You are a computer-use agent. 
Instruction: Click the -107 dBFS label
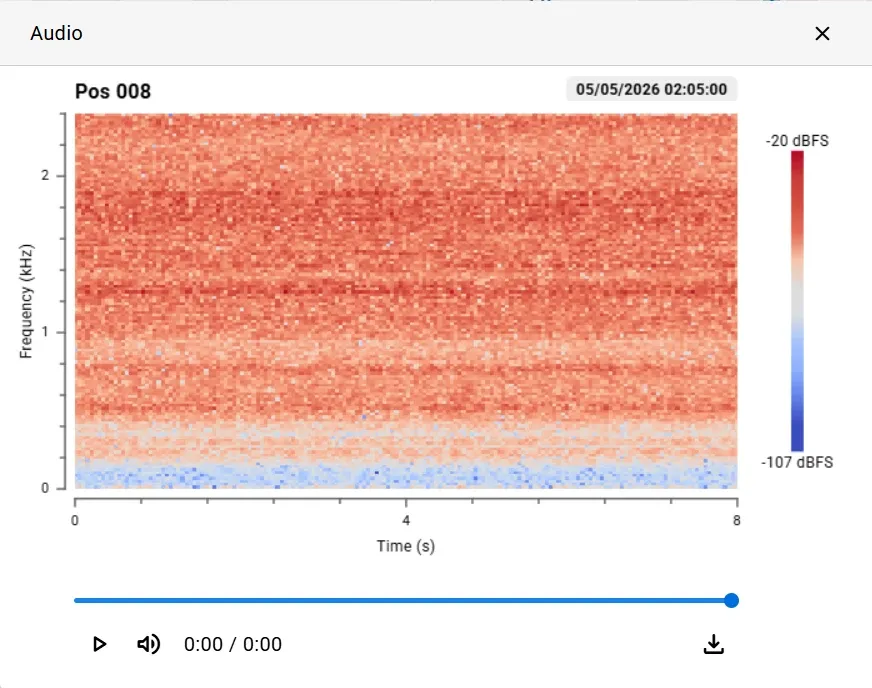(x=797, y=462)
